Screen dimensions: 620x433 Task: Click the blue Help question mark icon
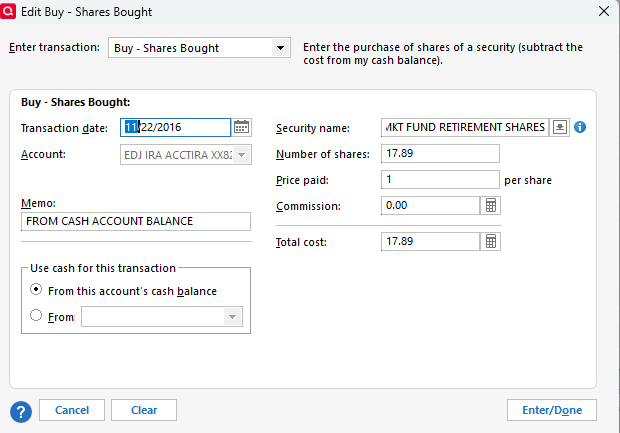(x=21, y=410)
